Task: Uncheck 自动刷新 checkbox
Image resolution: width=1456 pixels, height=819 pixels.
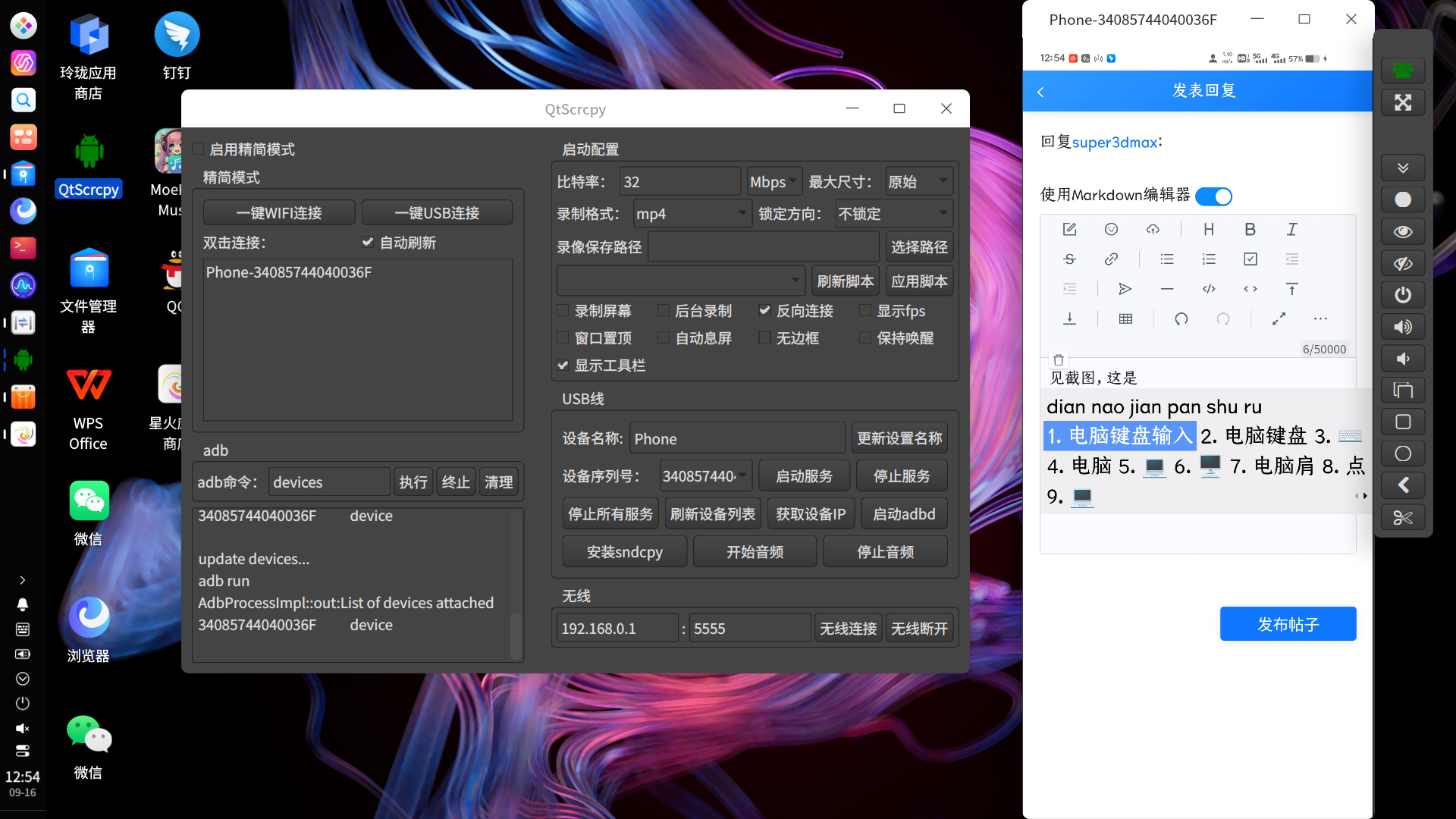Action: pos(368,243)
